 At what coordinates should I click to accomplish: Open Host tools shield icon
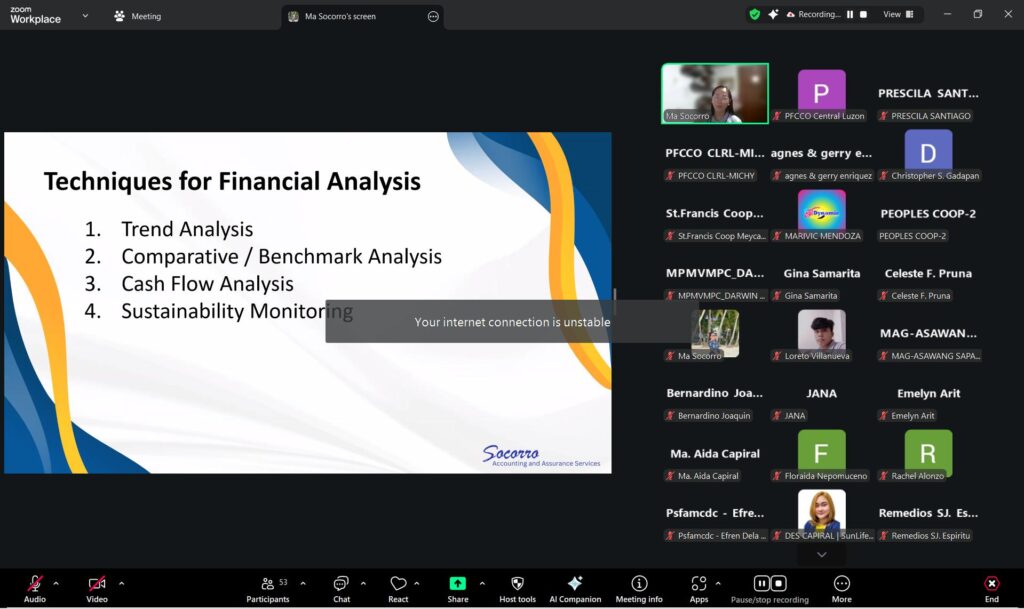517,584
